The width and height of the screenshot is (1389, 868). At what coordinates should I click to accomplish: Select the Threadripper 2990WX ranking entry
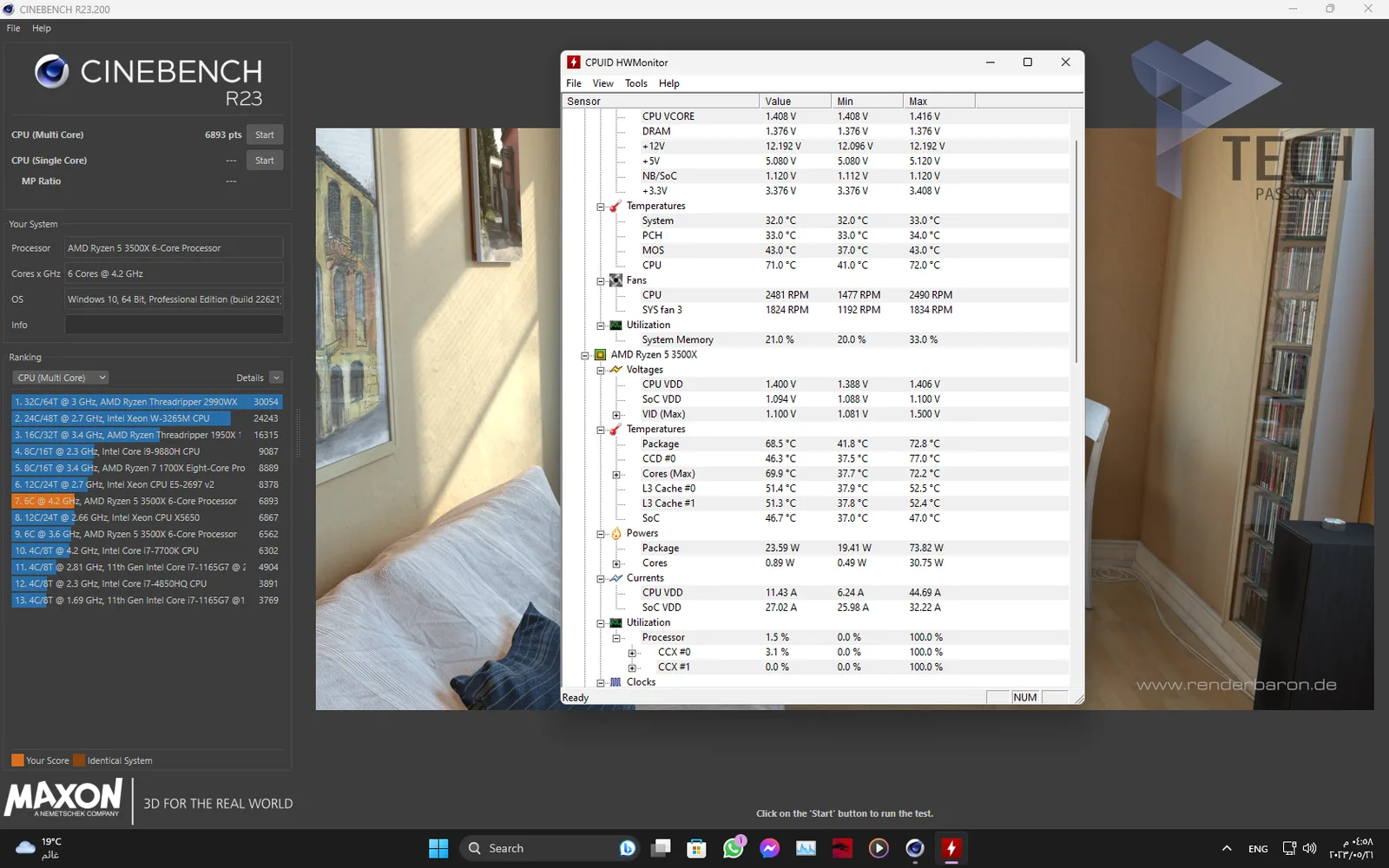click(147, 402)
